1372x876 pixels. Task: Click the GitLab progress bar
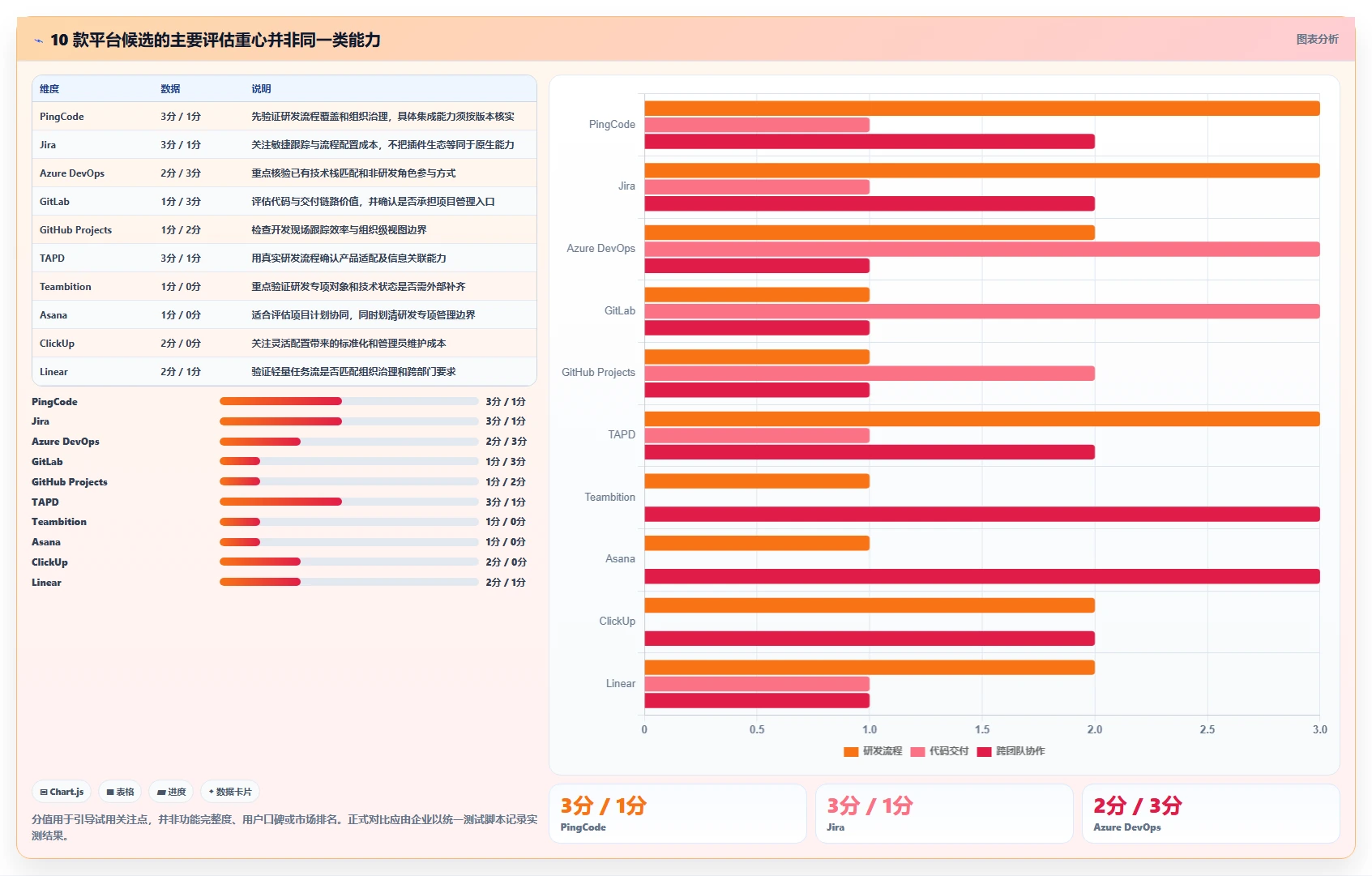[348, 461]
